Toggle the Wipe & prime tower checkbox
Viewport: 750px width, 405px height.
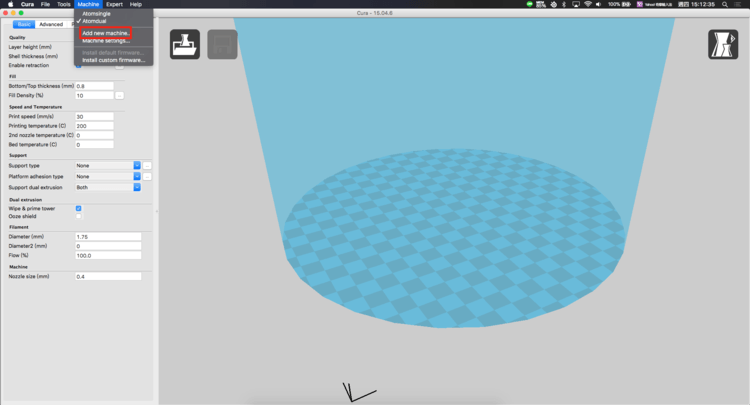tap(78, 208)
